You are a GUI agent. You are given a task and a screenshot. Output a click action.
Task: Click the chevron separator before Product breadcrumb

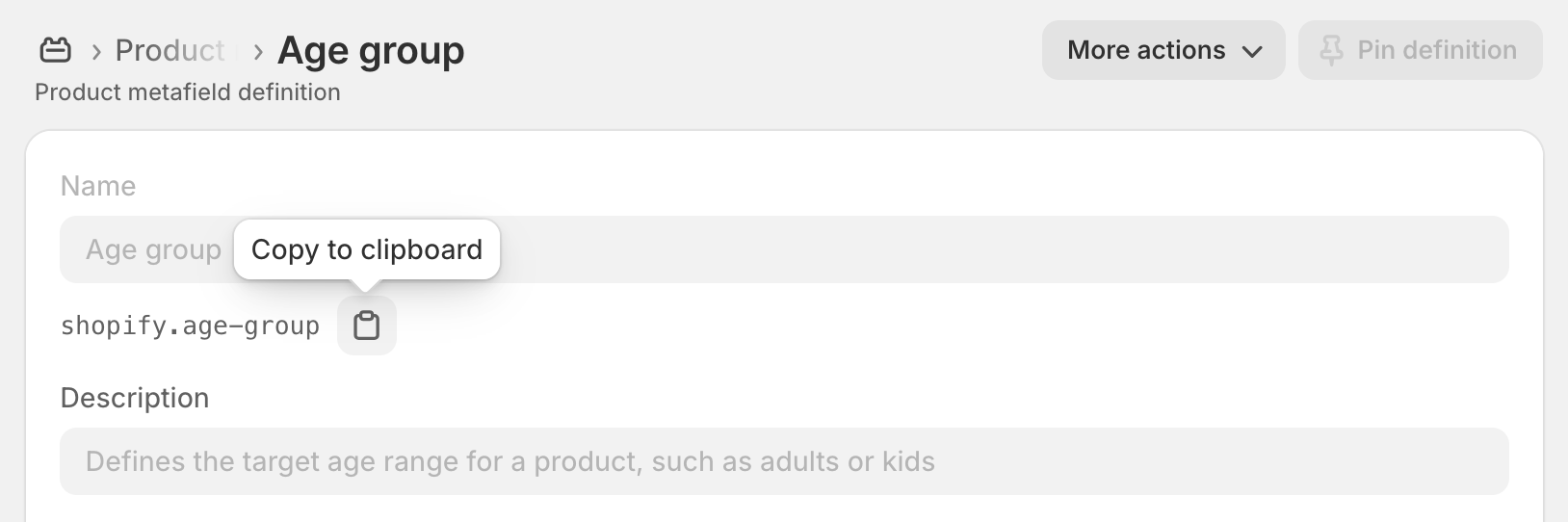coord(96,51)
